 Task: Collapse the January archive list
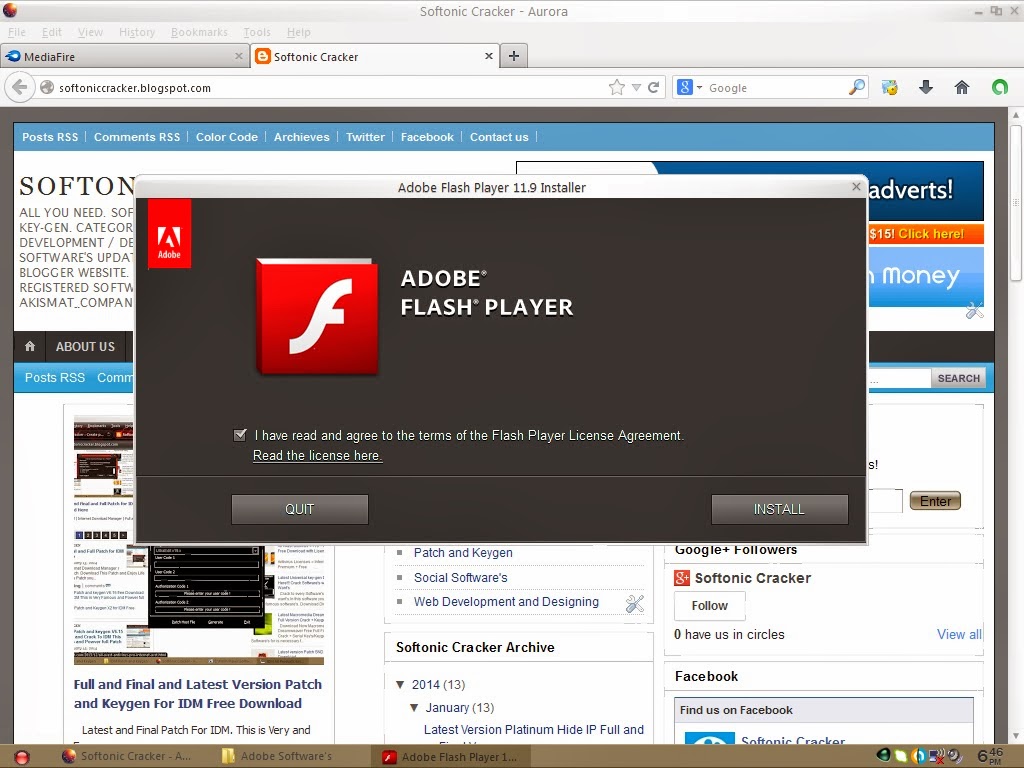pyautogui.click(x=414, y=707)
